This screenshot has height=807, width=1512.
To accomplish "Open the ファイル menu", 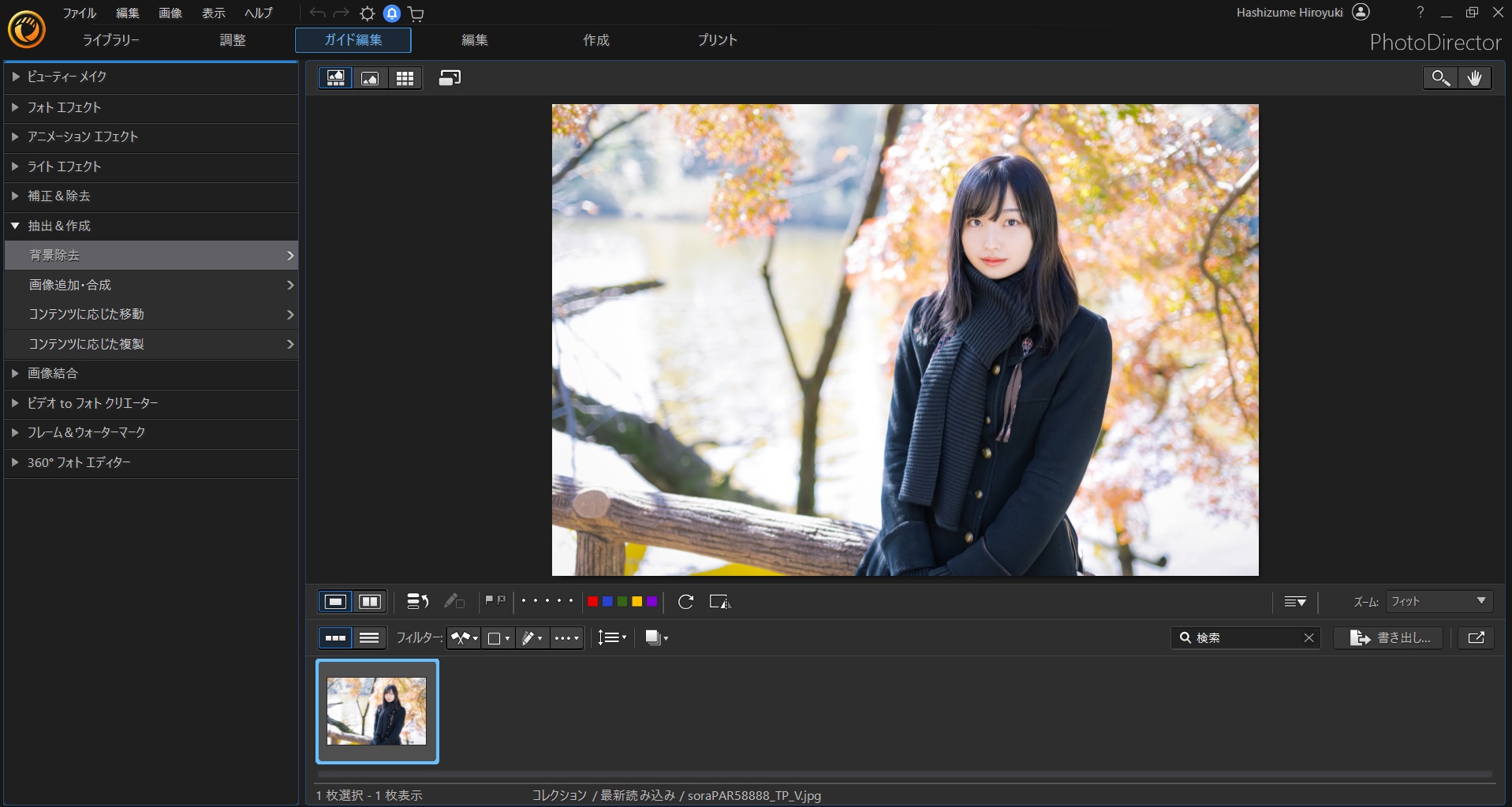I will point(79,13).
